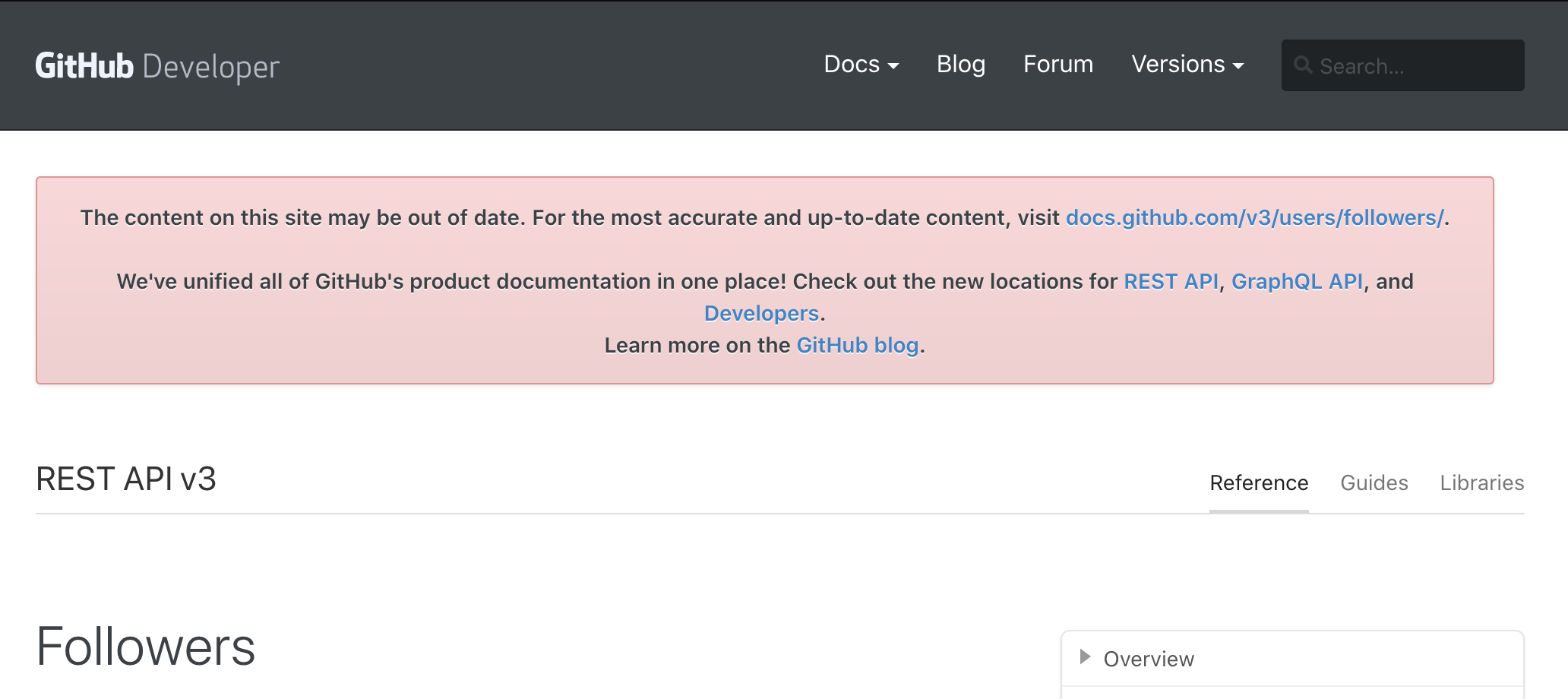The width and height of the screenshot is (1568, 699).
Task: Expand the Overview section triangle
Action: pos(1085,657)
